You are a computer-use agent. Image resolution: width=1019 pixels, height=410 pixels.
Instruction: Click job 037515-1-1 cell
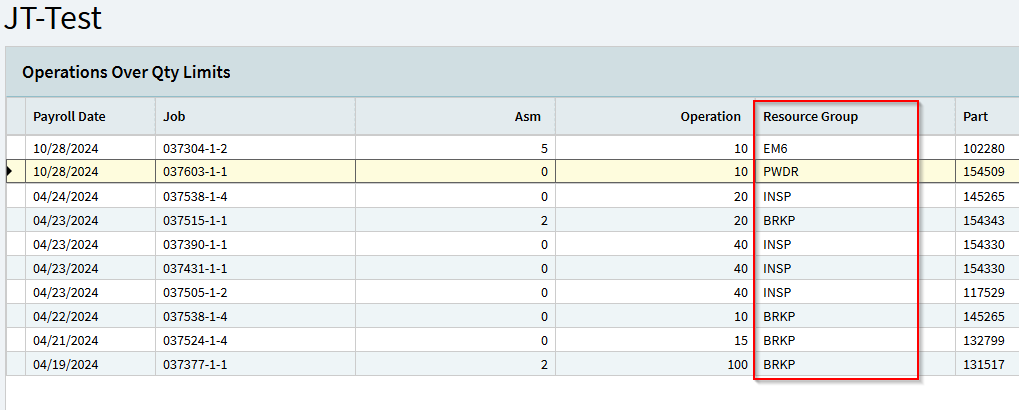[x=255, y=220]
